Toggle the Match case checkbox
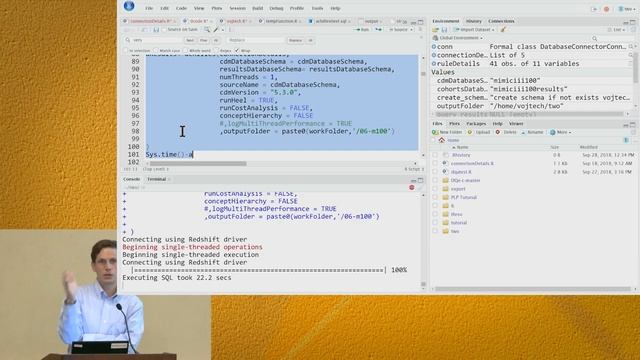640x360 pixels. pyautogui.click(x=156, y=51)
